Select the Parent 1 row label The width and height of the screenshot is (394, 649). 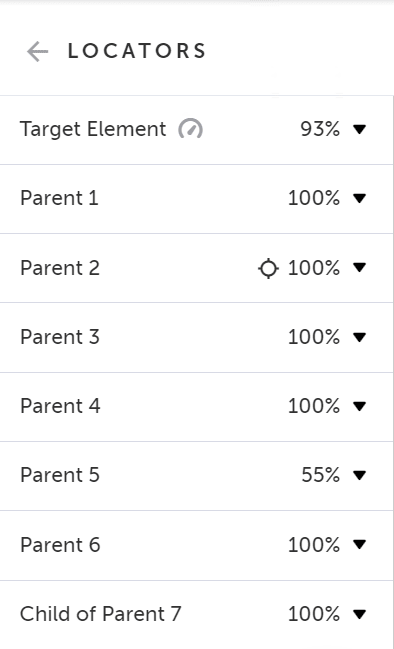tap(60, 198)
